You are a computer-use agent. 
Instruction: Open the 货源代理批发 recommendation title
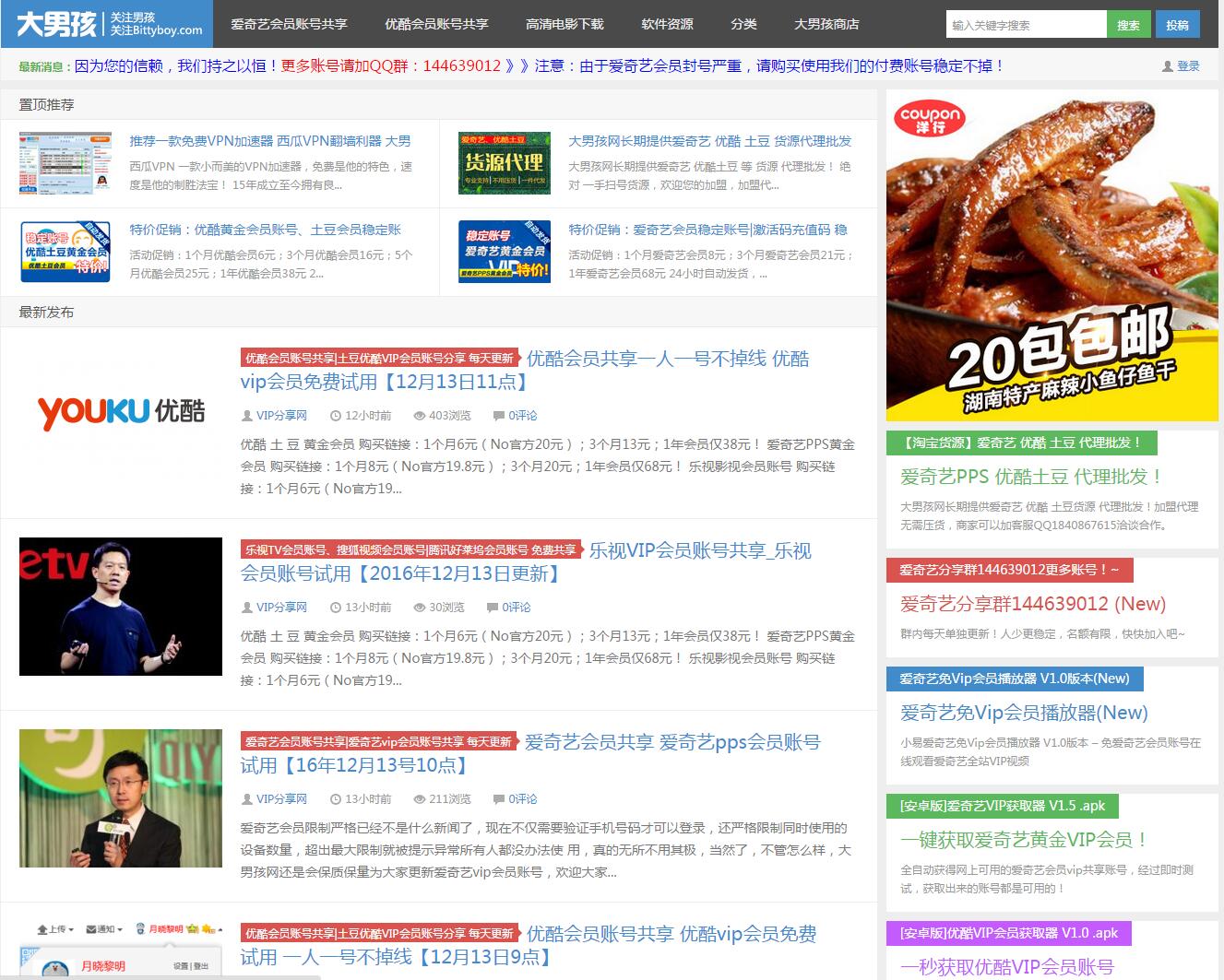[x=710, y=141]
